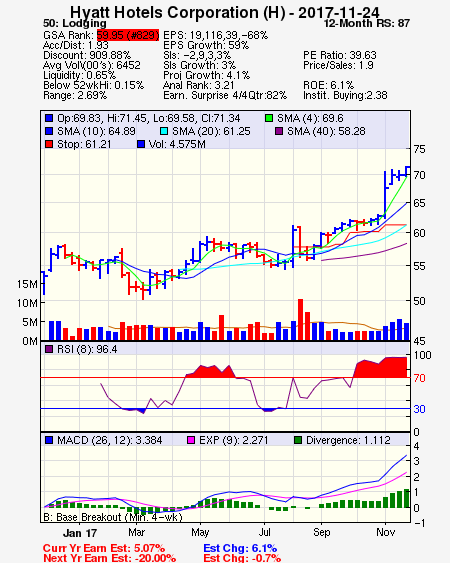Click the 'Sls: -2,9,3,3%' text
The height and width of the screenshot is (563, 450).
pos(197,55)
